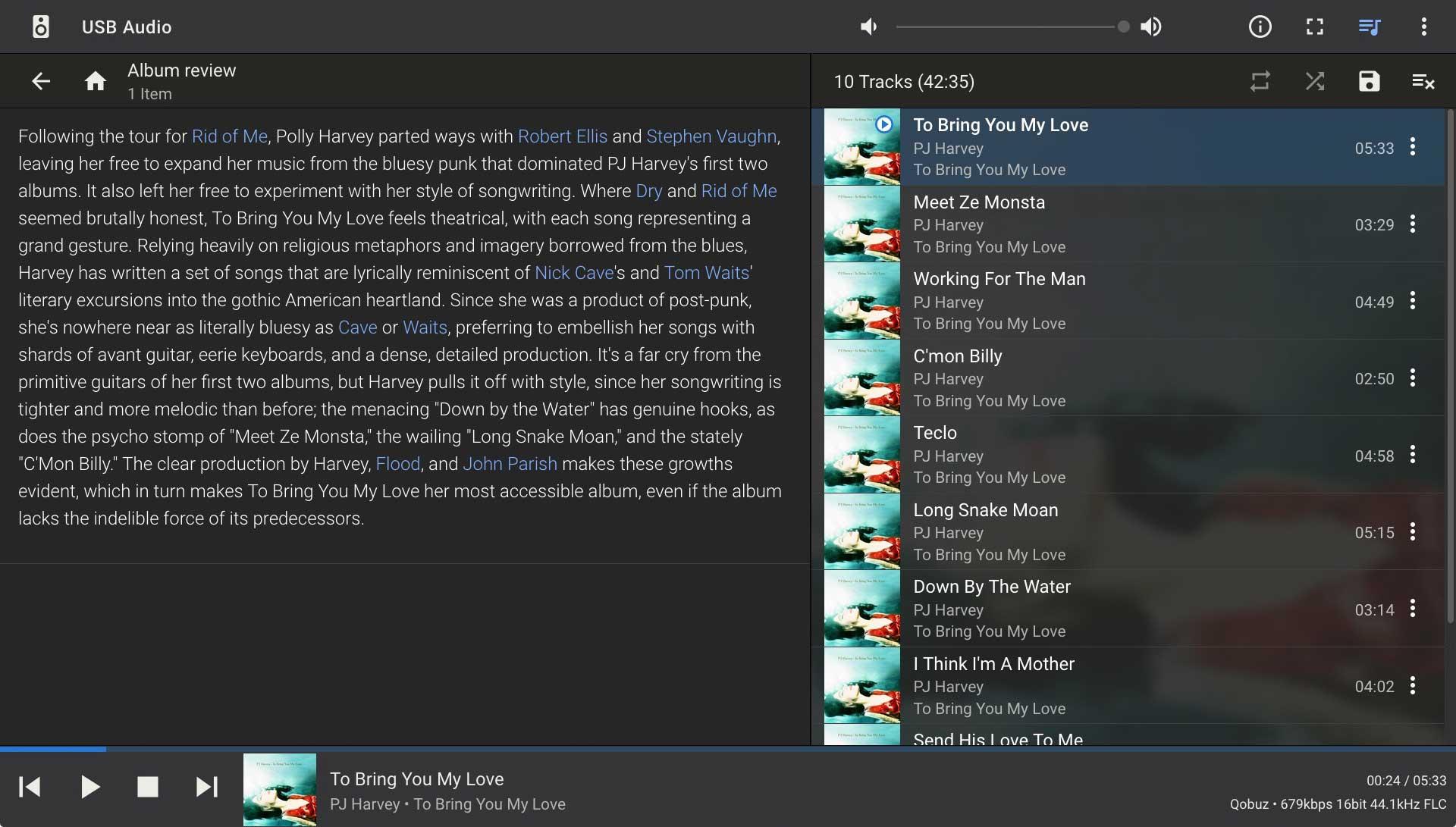The image size is (1456, 827).
Task: Toggle the play queue panel
Action: pos(1369,27)
